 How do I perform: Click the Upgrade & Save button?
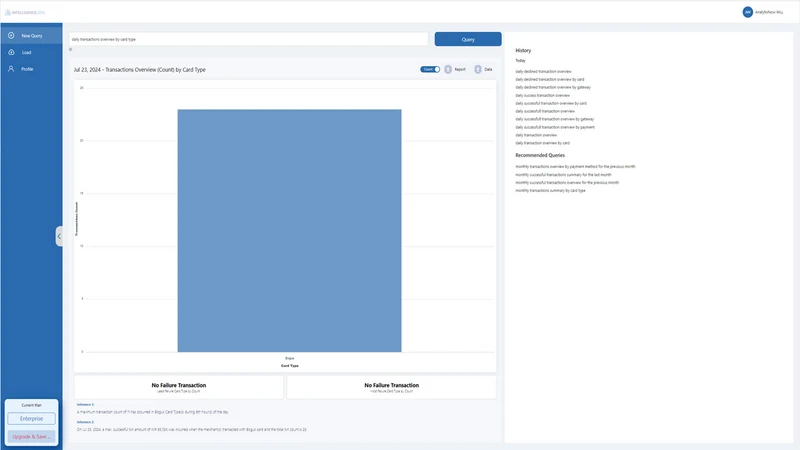[32, 437]
